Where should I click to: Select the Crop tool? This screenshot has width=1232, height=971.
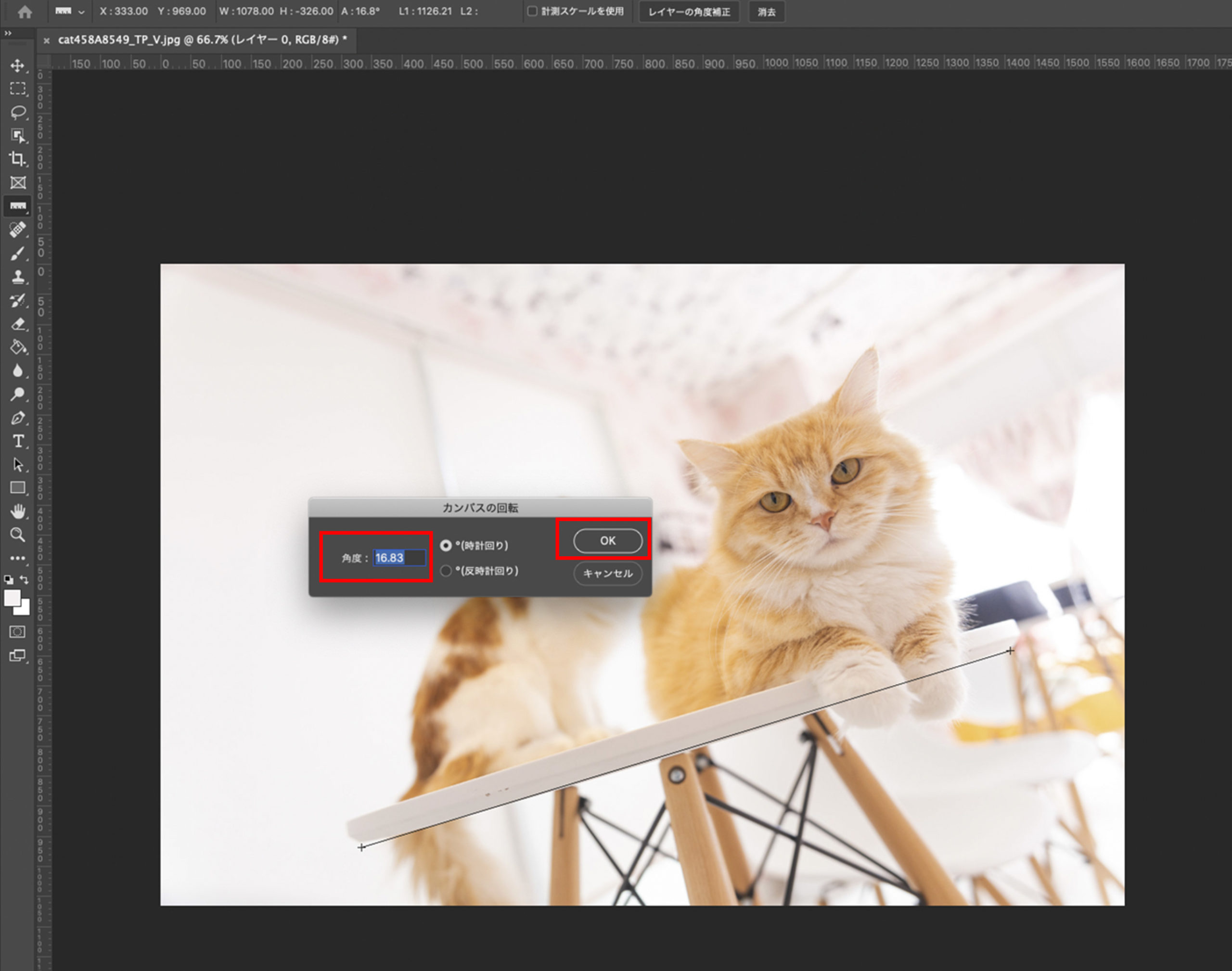(18, 159)
